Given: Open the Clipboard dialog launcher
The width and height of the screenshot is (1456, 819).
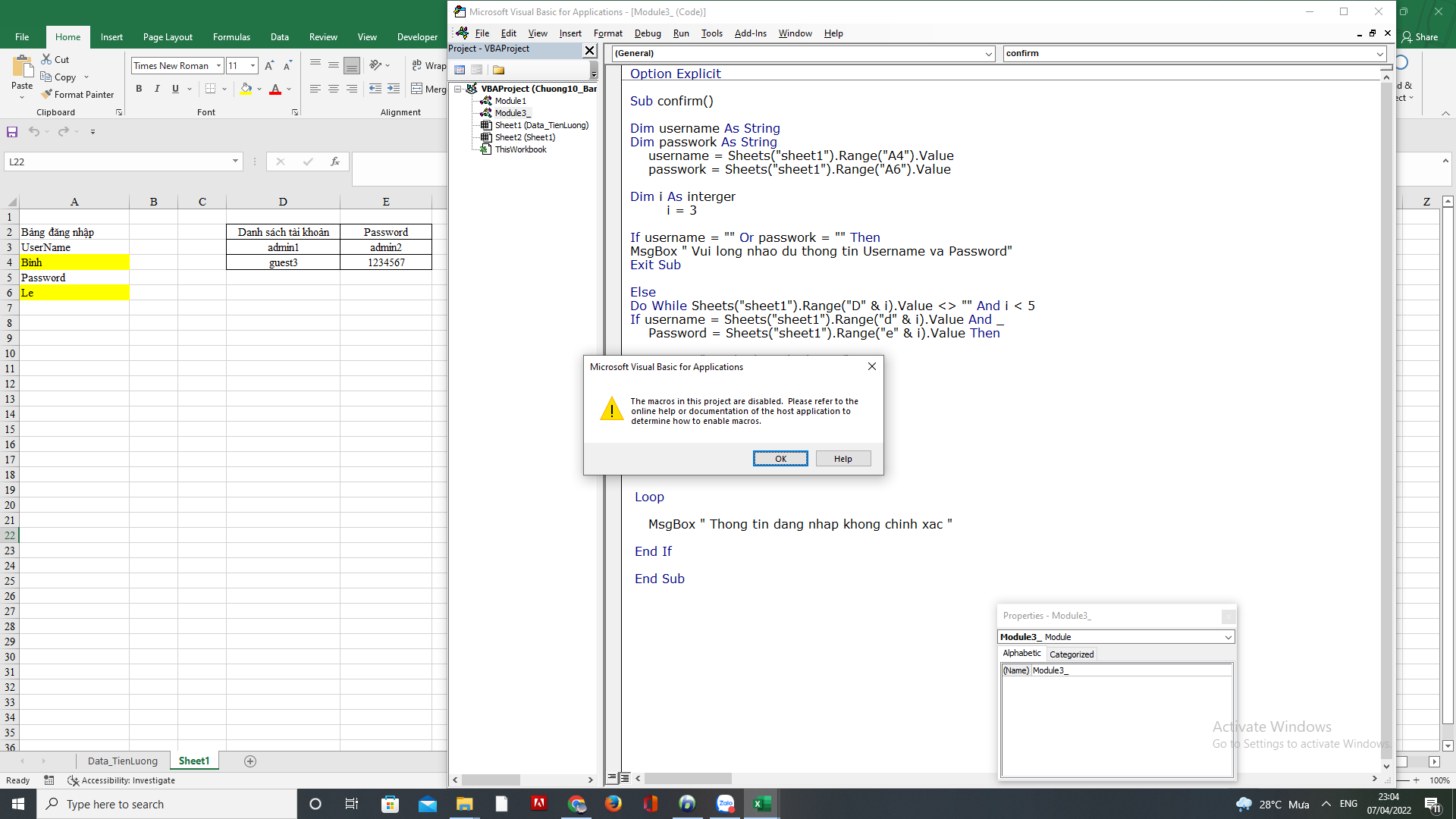Looking at the screenshot, I should 119,112.
